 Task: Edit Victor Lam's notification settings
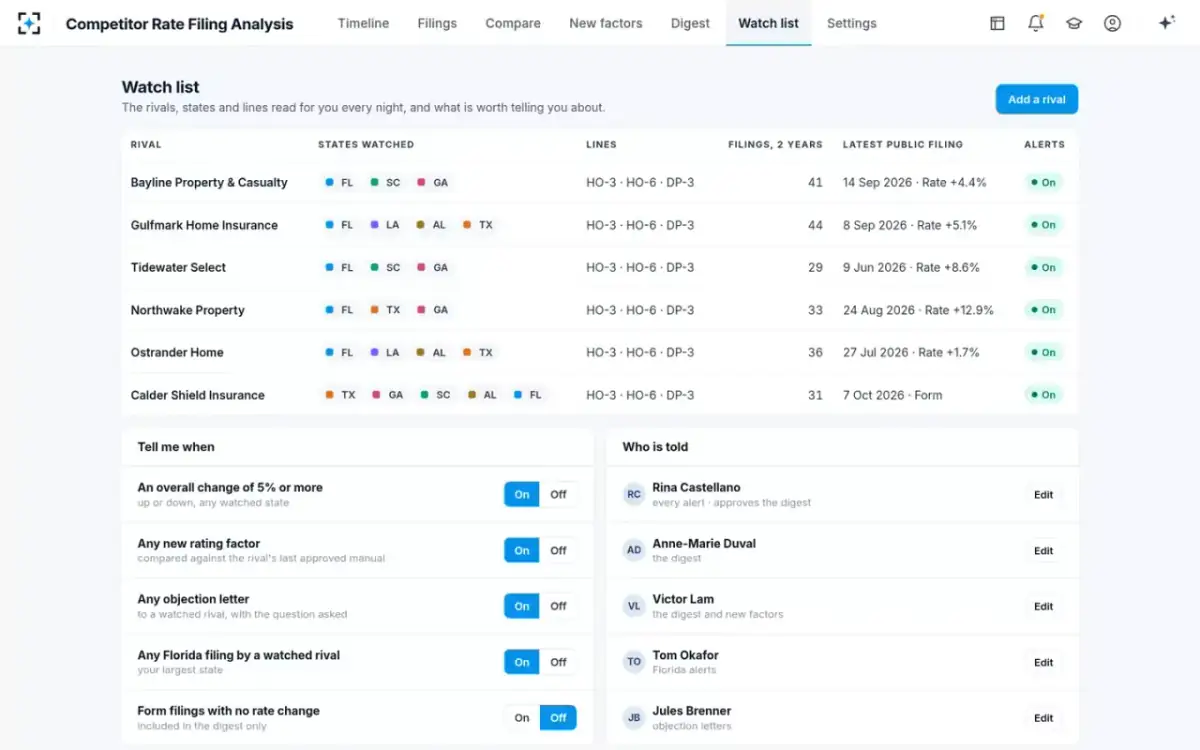tap(1043, 607)
